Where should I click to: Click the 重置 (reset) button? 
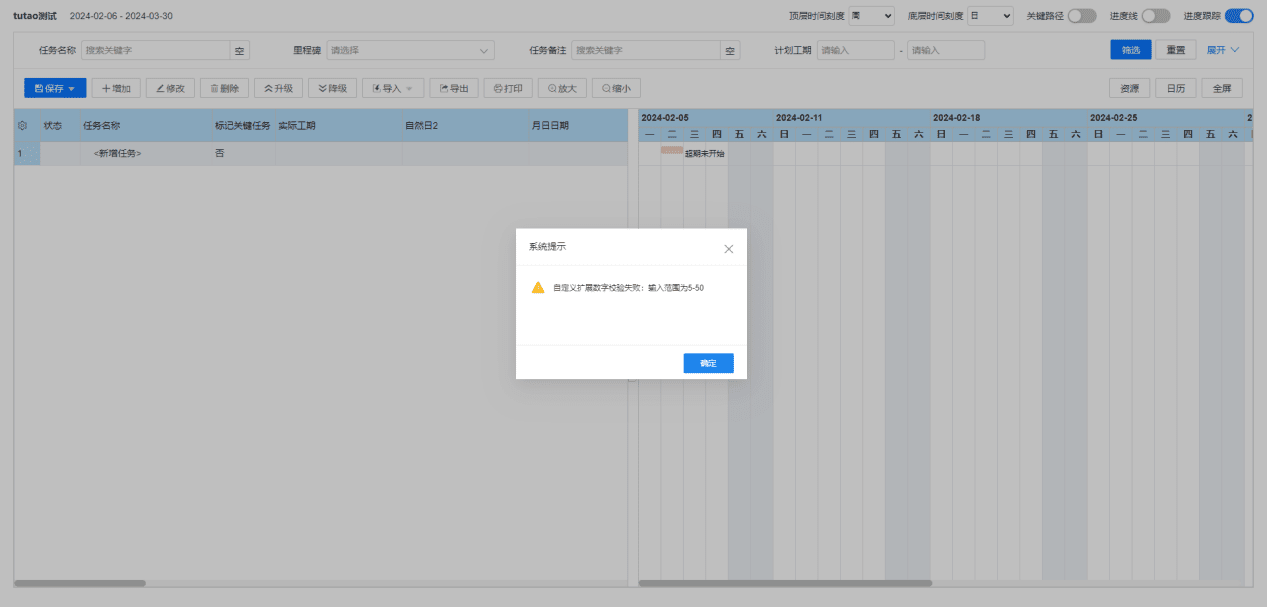(x=1176, y=50)
